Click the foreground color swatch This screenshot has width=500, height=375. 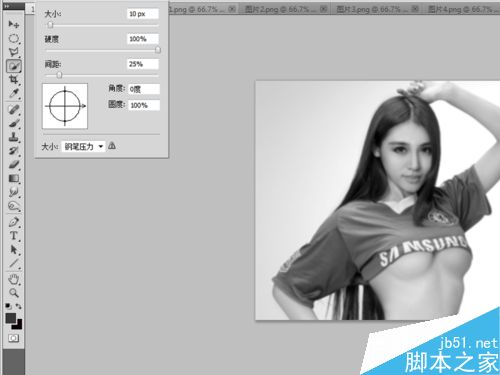tap(11, 318)
